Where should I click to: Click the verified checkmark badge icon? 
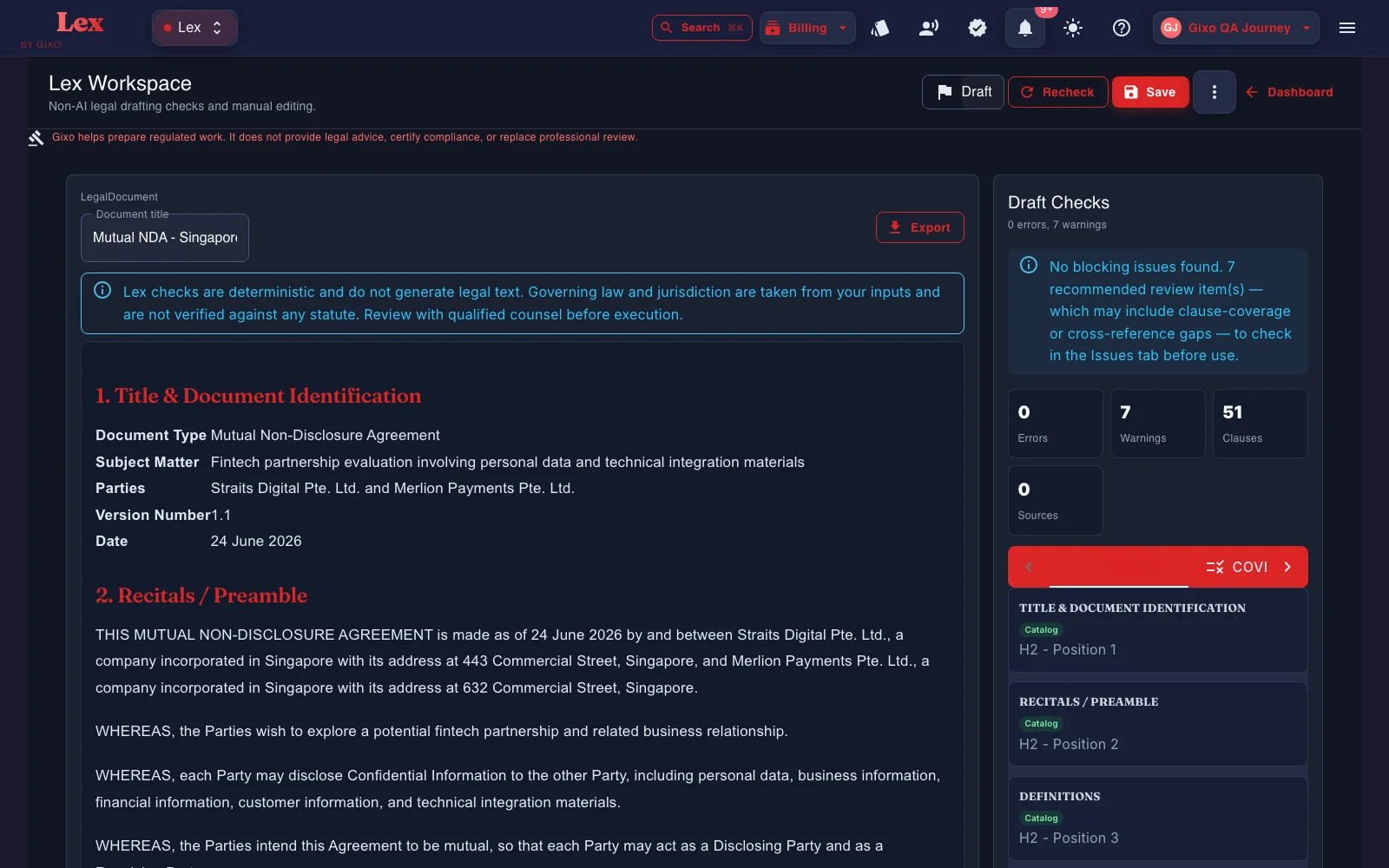[x=978, y=28]
